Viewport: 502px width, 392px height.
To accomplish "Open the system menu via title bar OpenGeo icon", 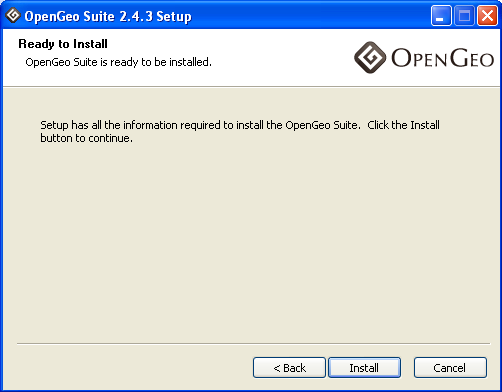I will tap(13, 16).
